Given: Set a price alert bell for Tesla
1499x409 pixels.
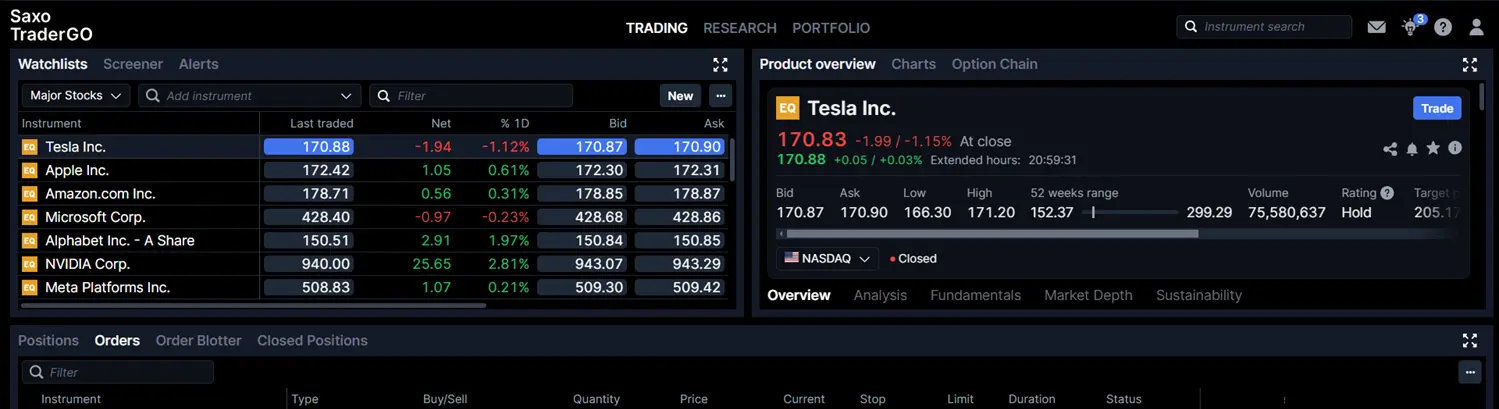Looking at the screenshot, I should [x=1412, y=149].
